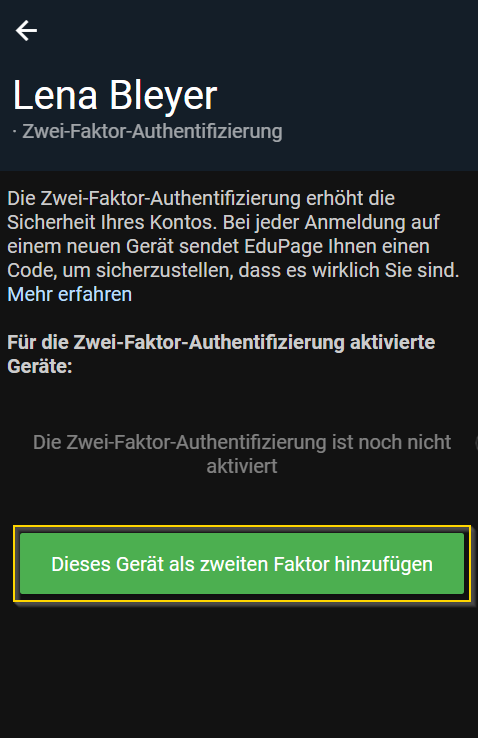
Task: Select the 'Lena Bleyer' account title
Action: 115,96
